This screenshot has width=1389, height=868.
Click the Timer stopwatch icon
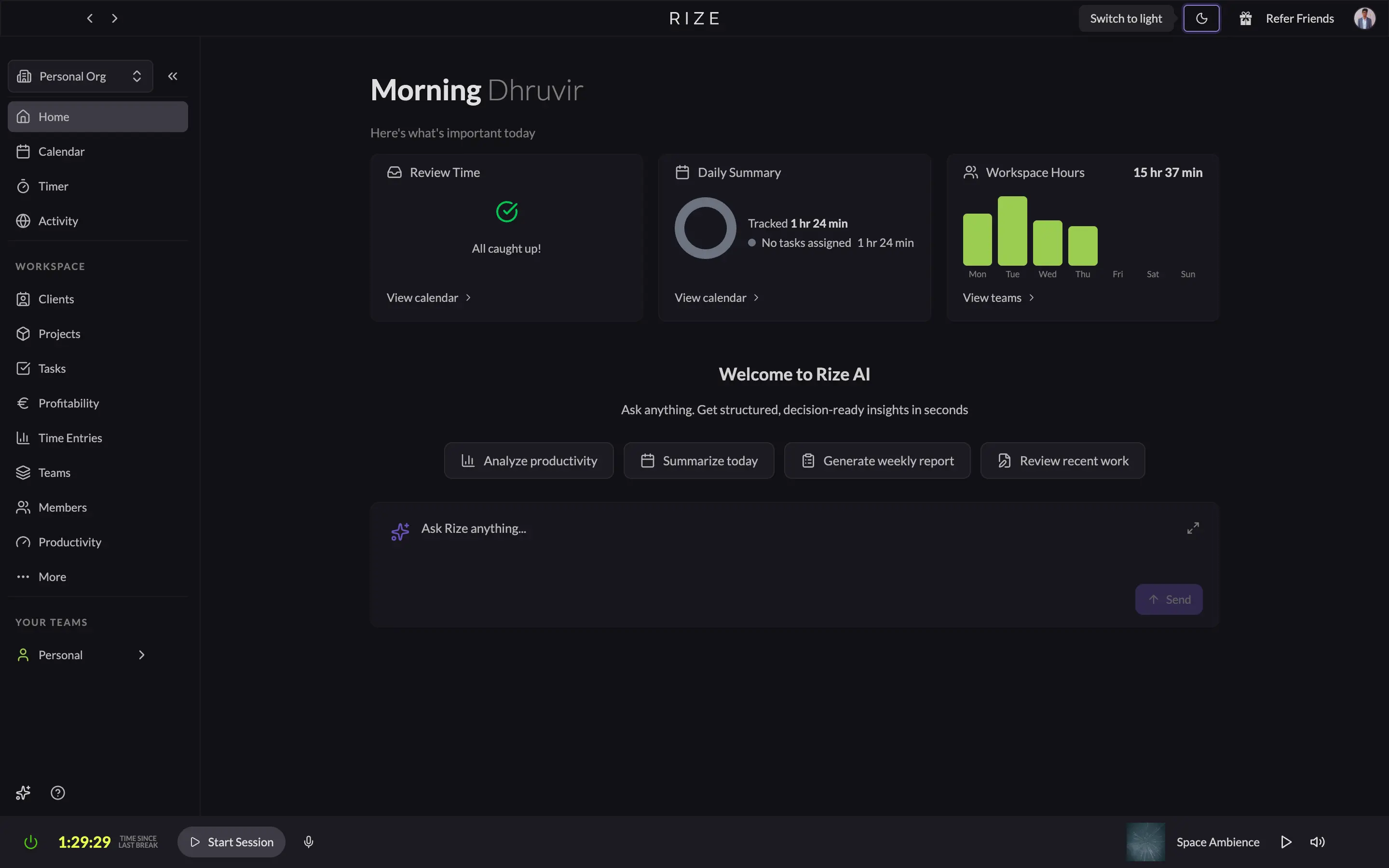click(23, 186)
